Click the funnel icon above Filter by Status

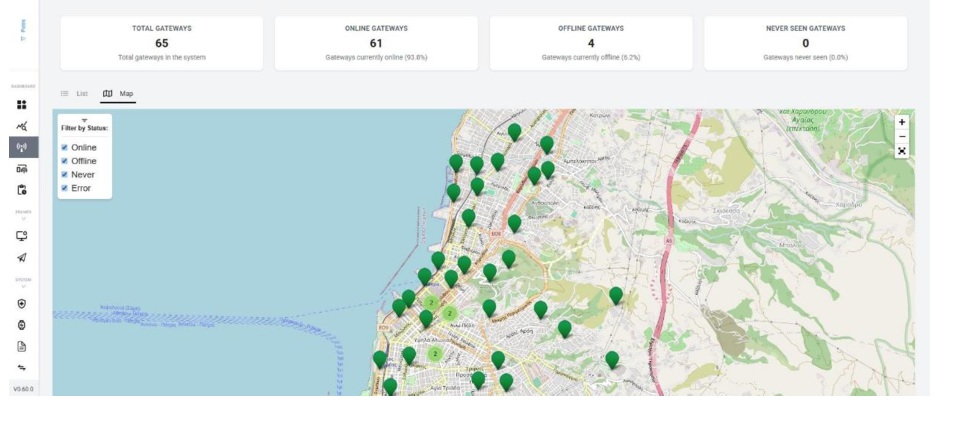(84, 120)
